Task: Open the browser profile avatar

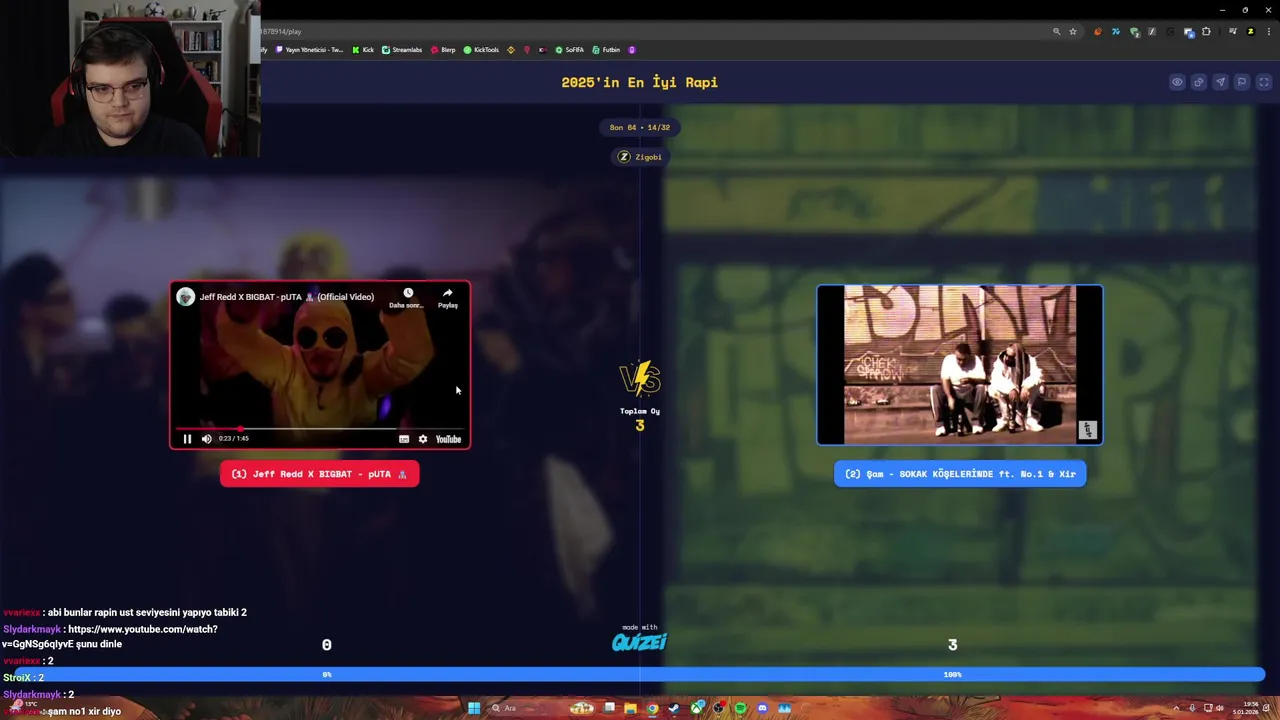Action: click(1250, 31)
